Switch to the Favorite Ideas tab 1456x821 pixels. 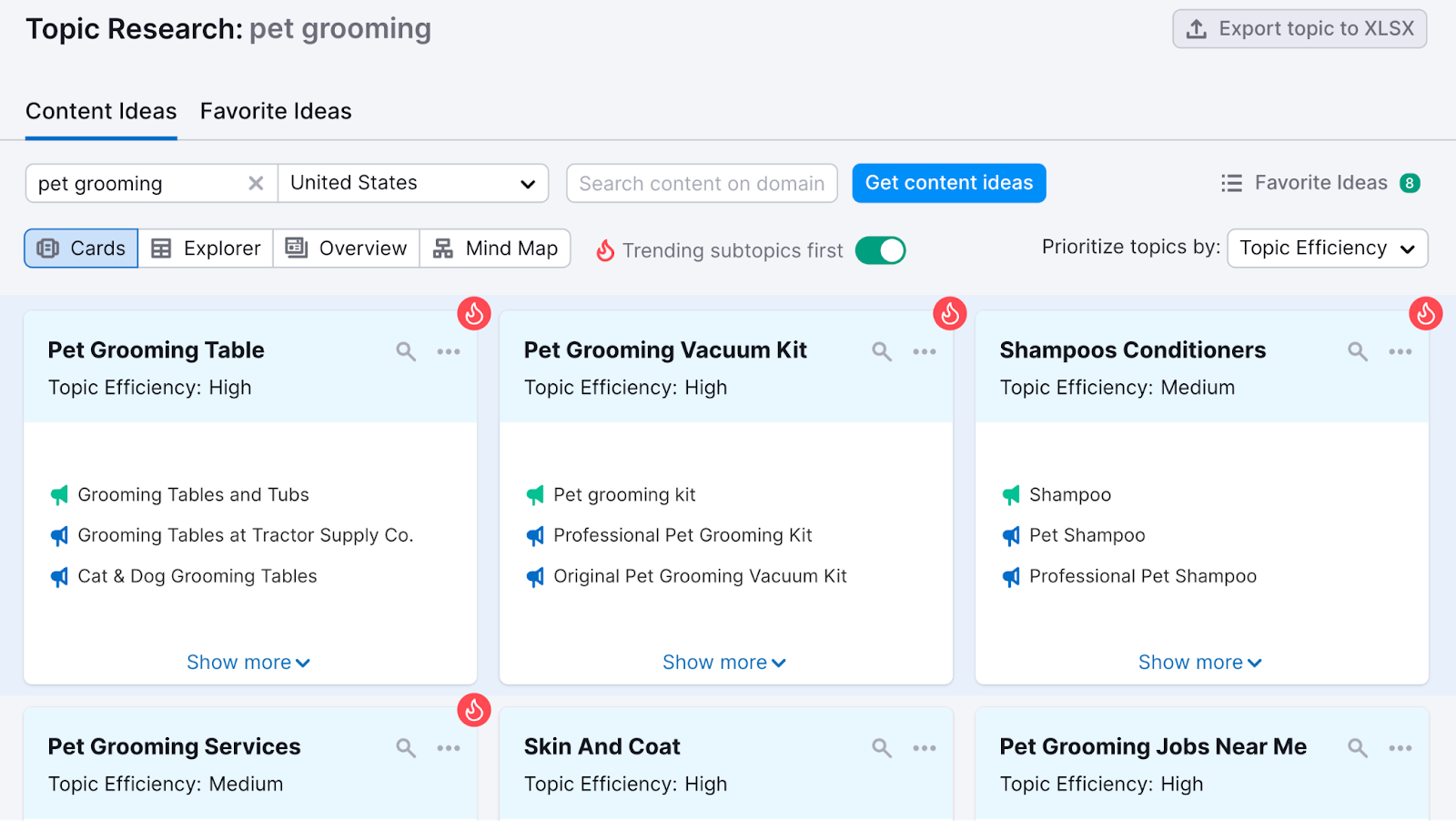pos(275,111)
